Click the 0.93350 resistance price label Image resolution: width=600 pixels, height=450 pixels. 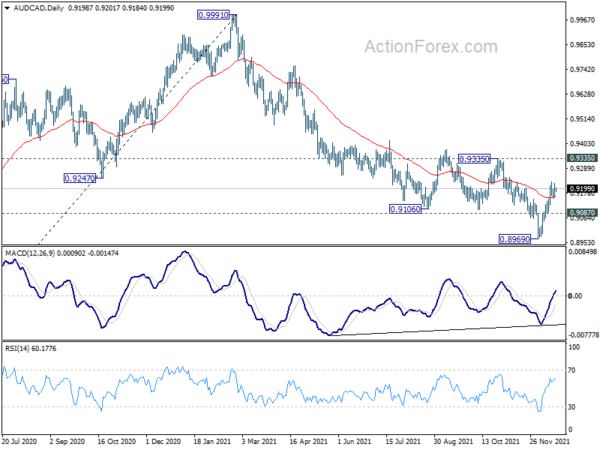(x=474, y=159)
